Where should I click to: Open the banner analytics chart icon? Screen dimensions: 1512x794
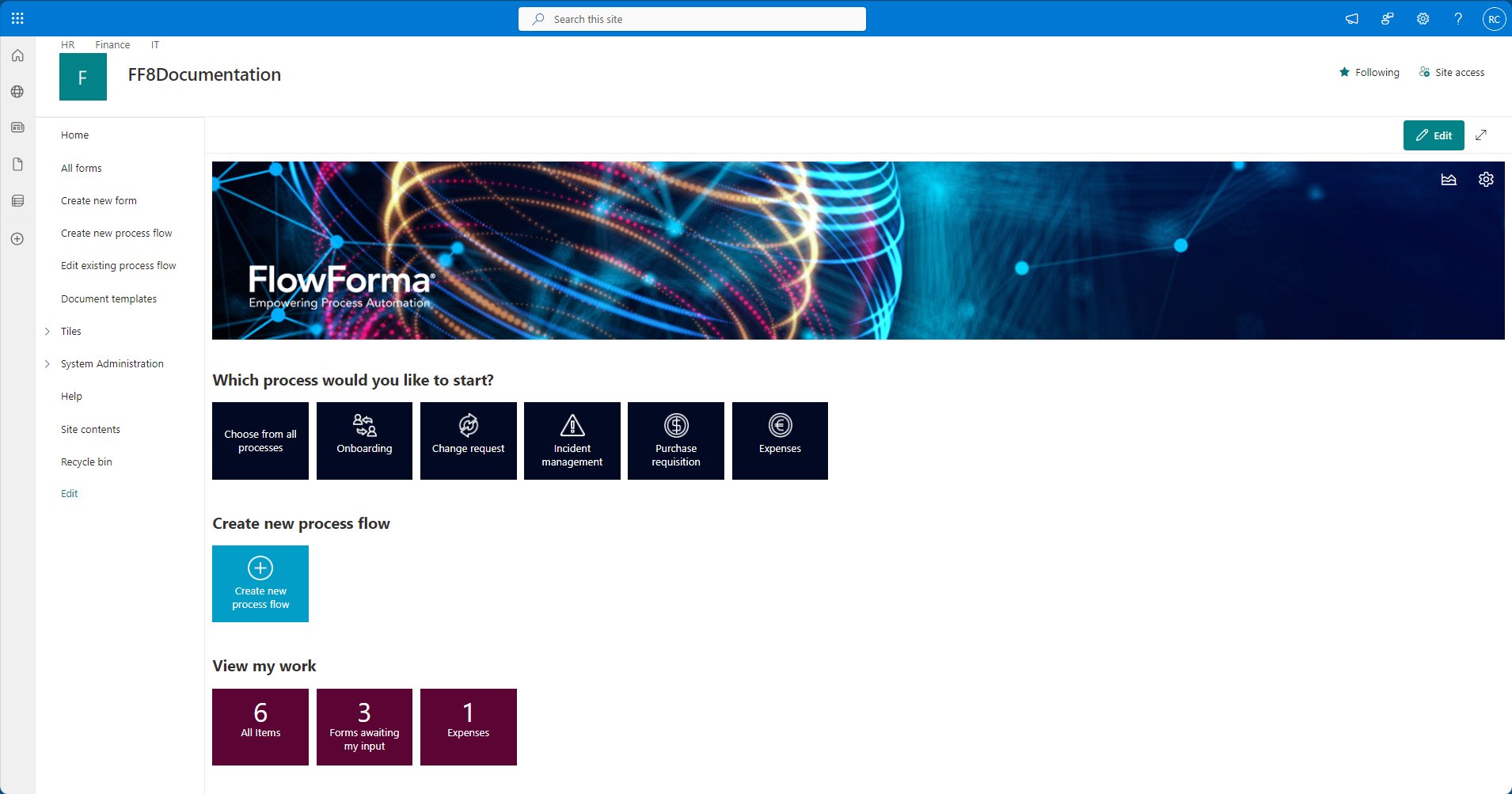pos(1449,180)
